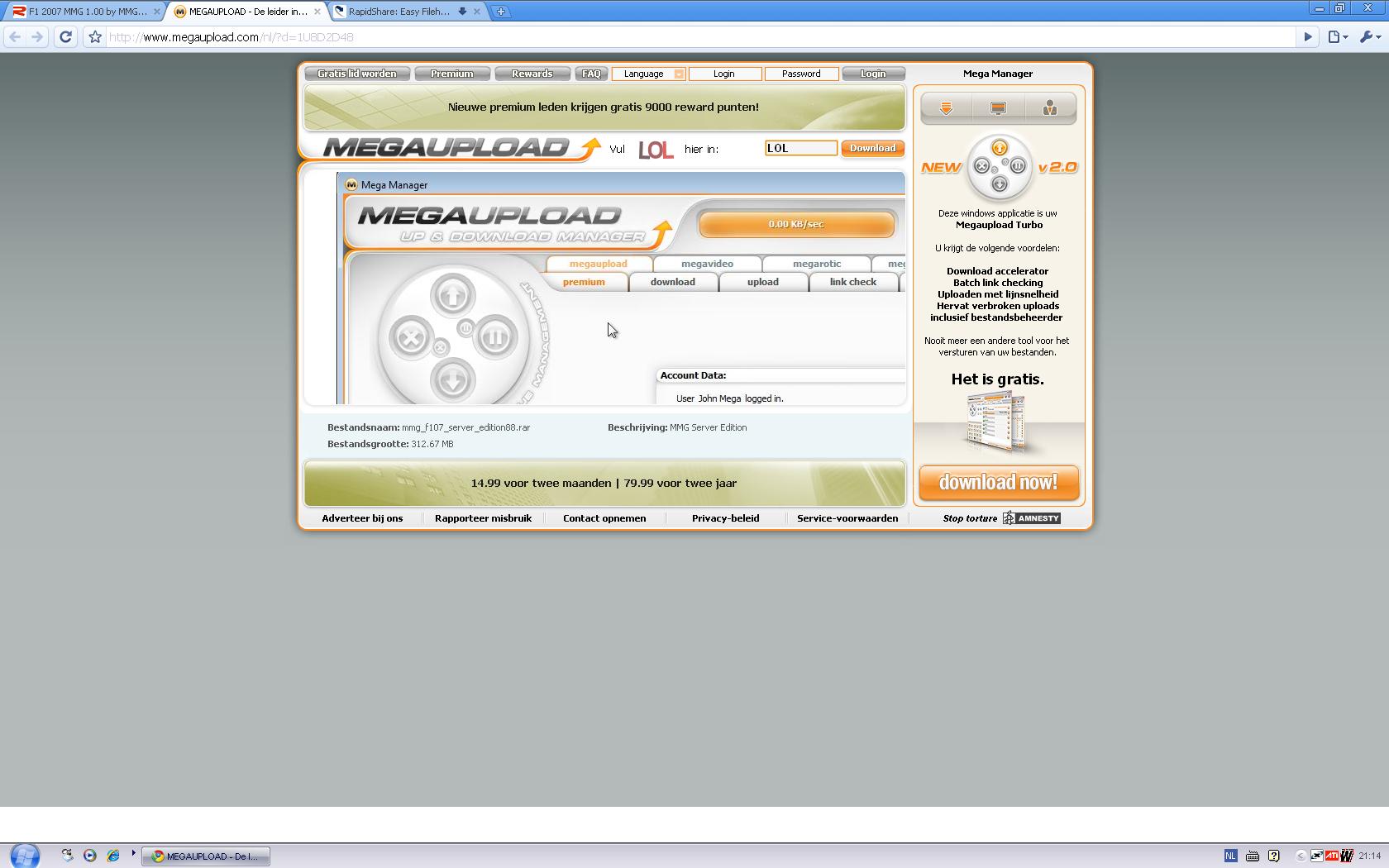Click Gratis lid worden button

tap(357, 74)
